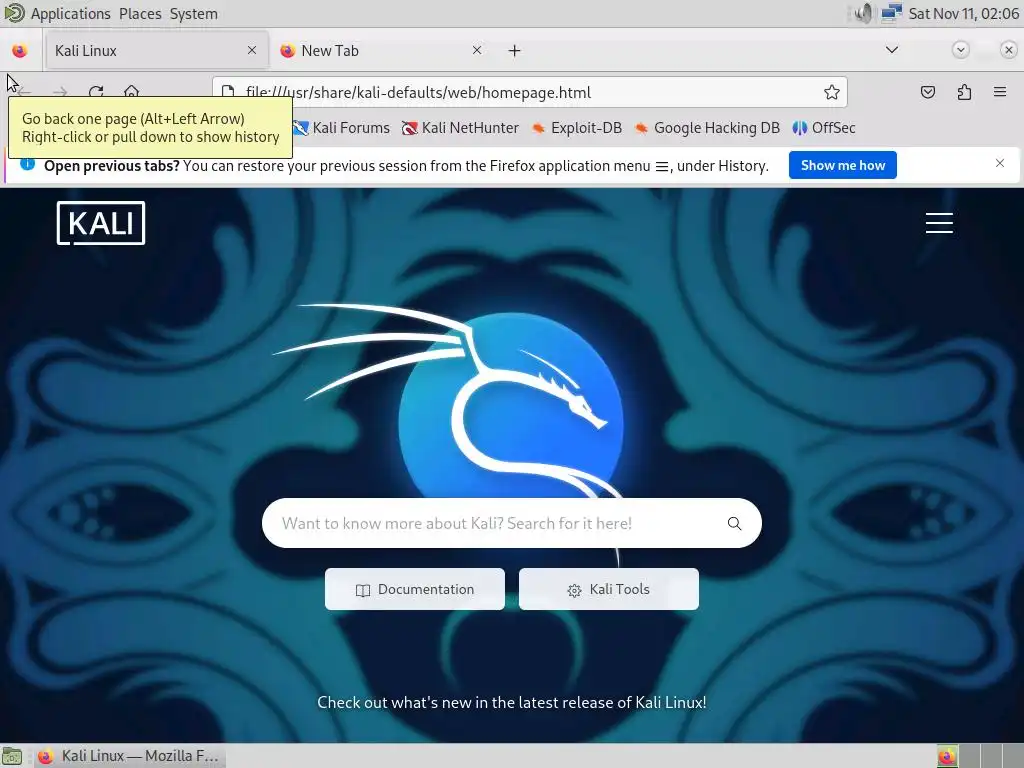This screenshot has width=1024, height=768.
Task: Click the magnifier search icon
Action: [735, 523]
